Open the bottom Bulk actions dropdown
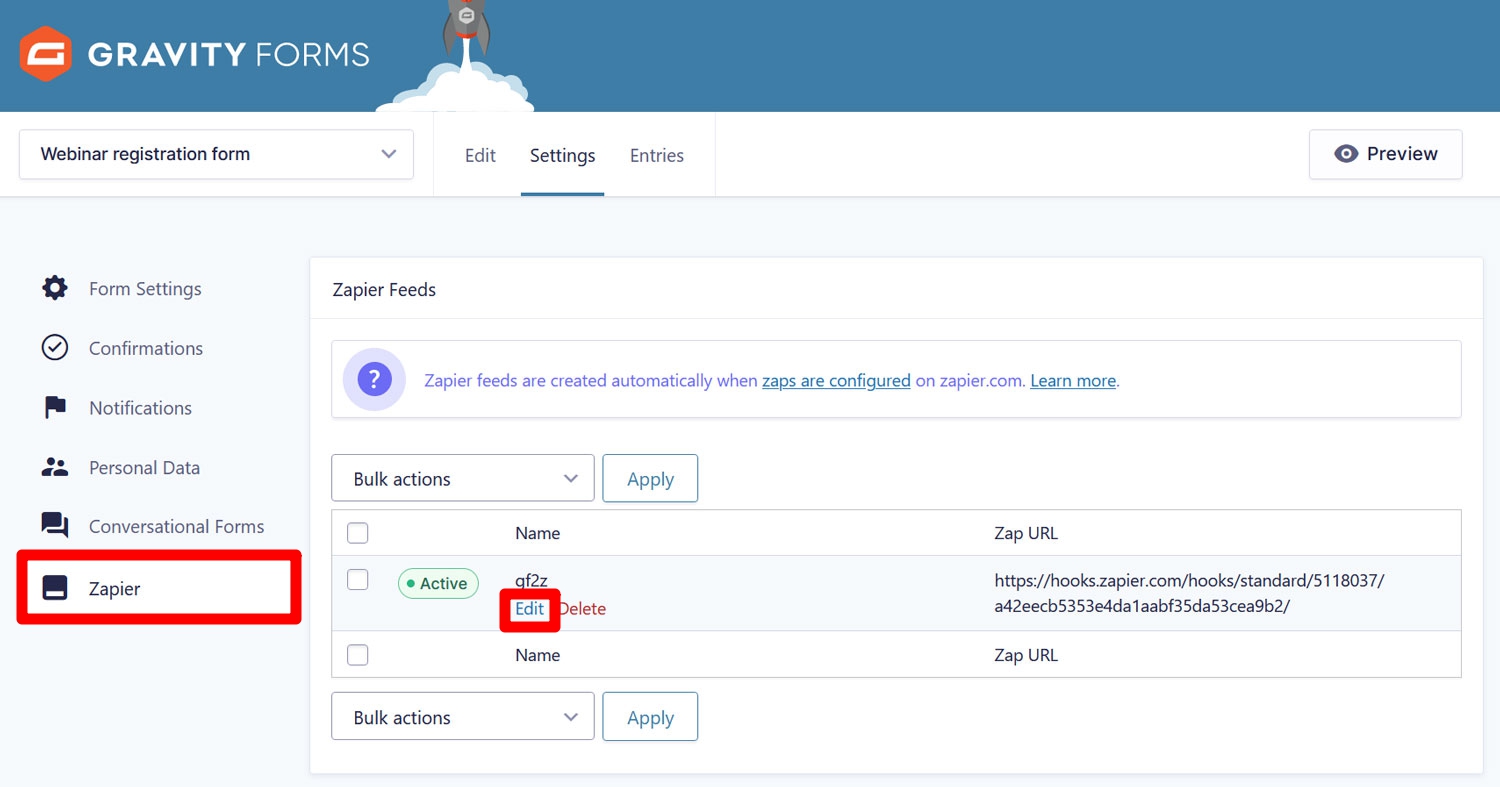1500x787 pixels. point(463,717)
